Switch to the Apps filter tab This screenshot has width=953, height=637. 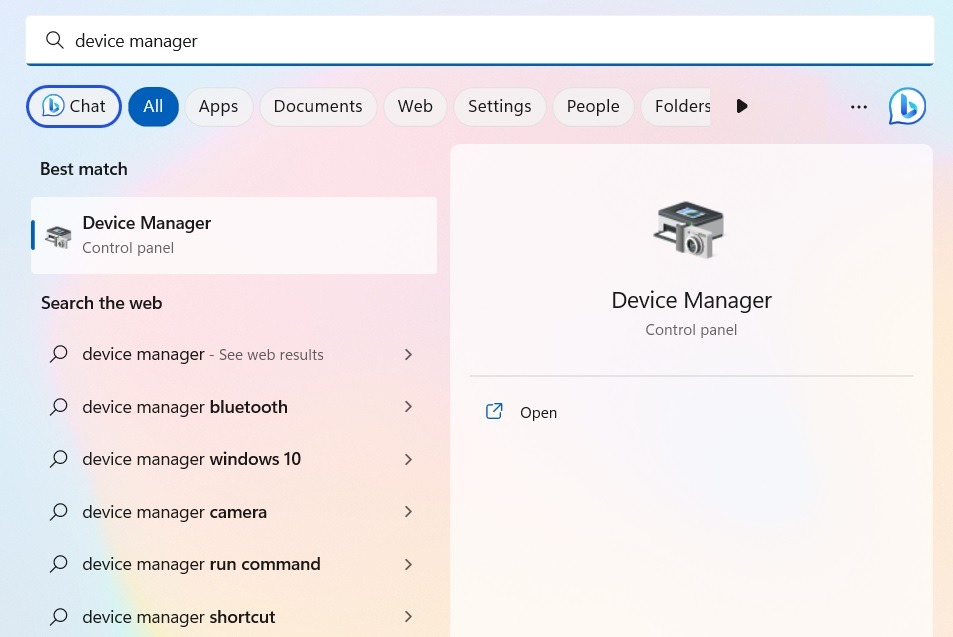(218, 106)
